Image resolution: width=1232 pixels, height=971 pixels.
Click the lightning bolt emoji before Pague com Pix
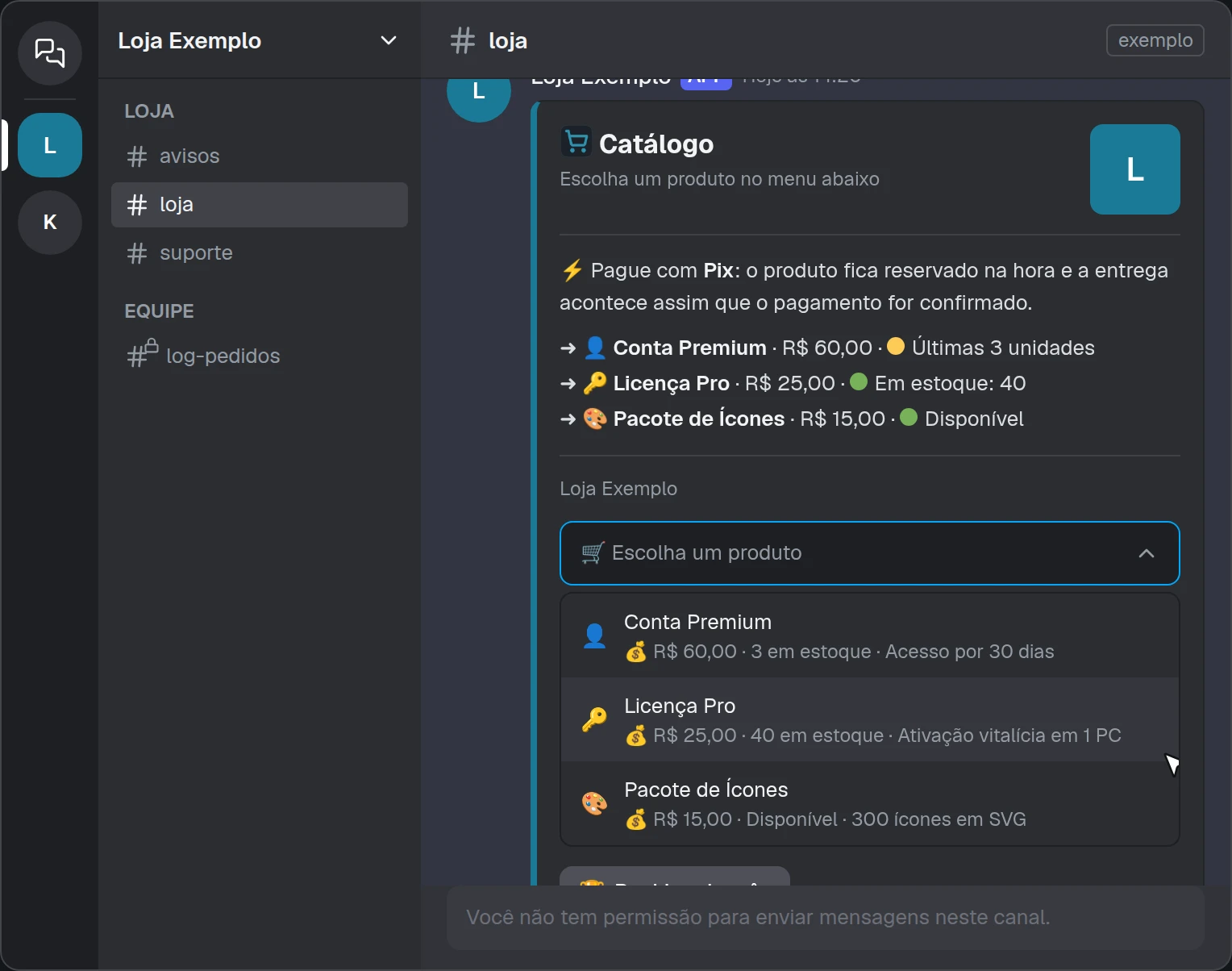coord(572,270)
